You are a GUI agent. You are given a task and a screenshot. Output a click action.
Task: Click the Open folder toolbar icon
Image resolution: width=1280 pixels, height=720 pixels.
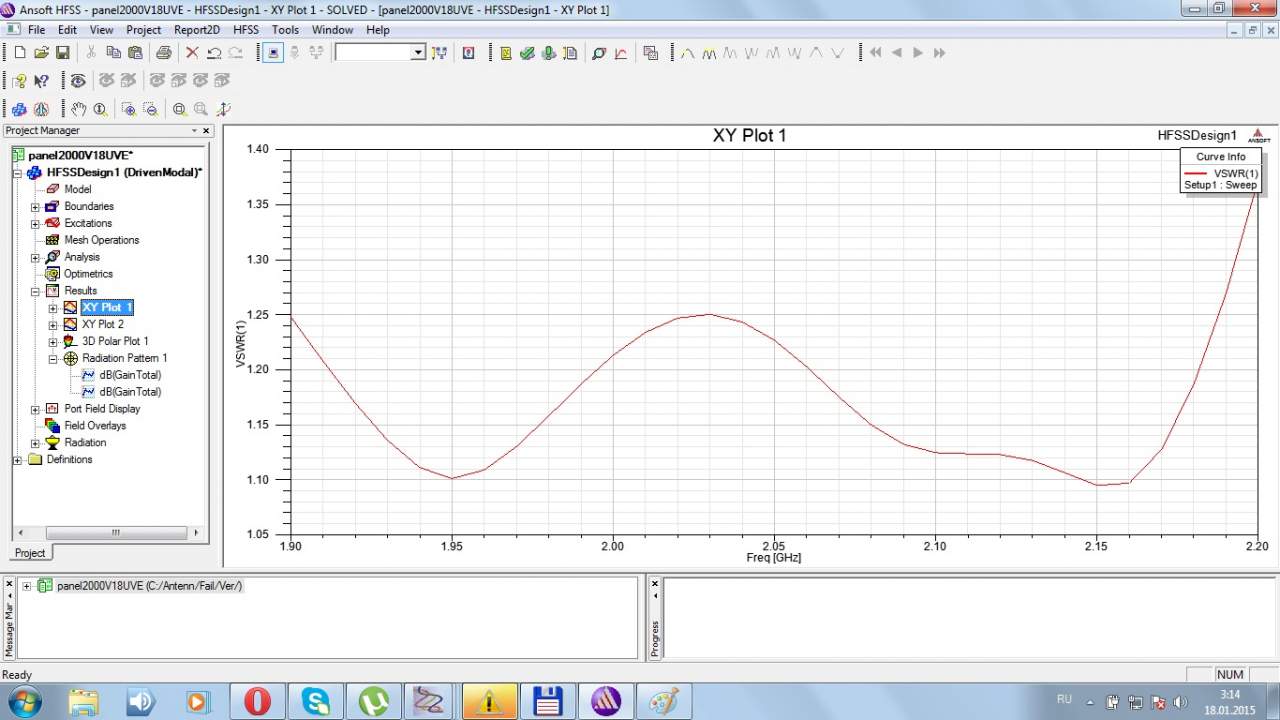pyautogui.click(x=41, y=53)
